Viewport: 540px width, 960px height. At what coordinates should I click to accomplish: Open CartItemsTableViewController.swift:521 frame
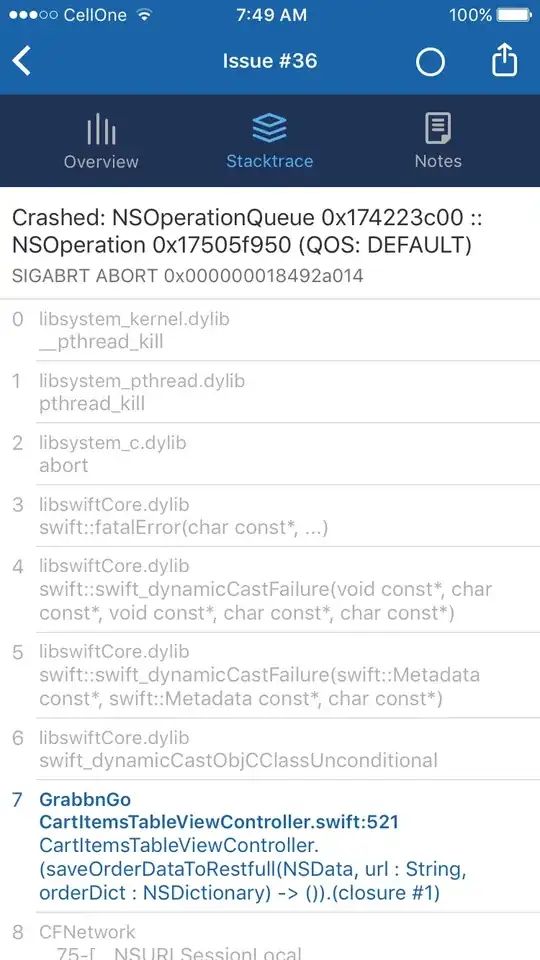click(x=219, y=822)
